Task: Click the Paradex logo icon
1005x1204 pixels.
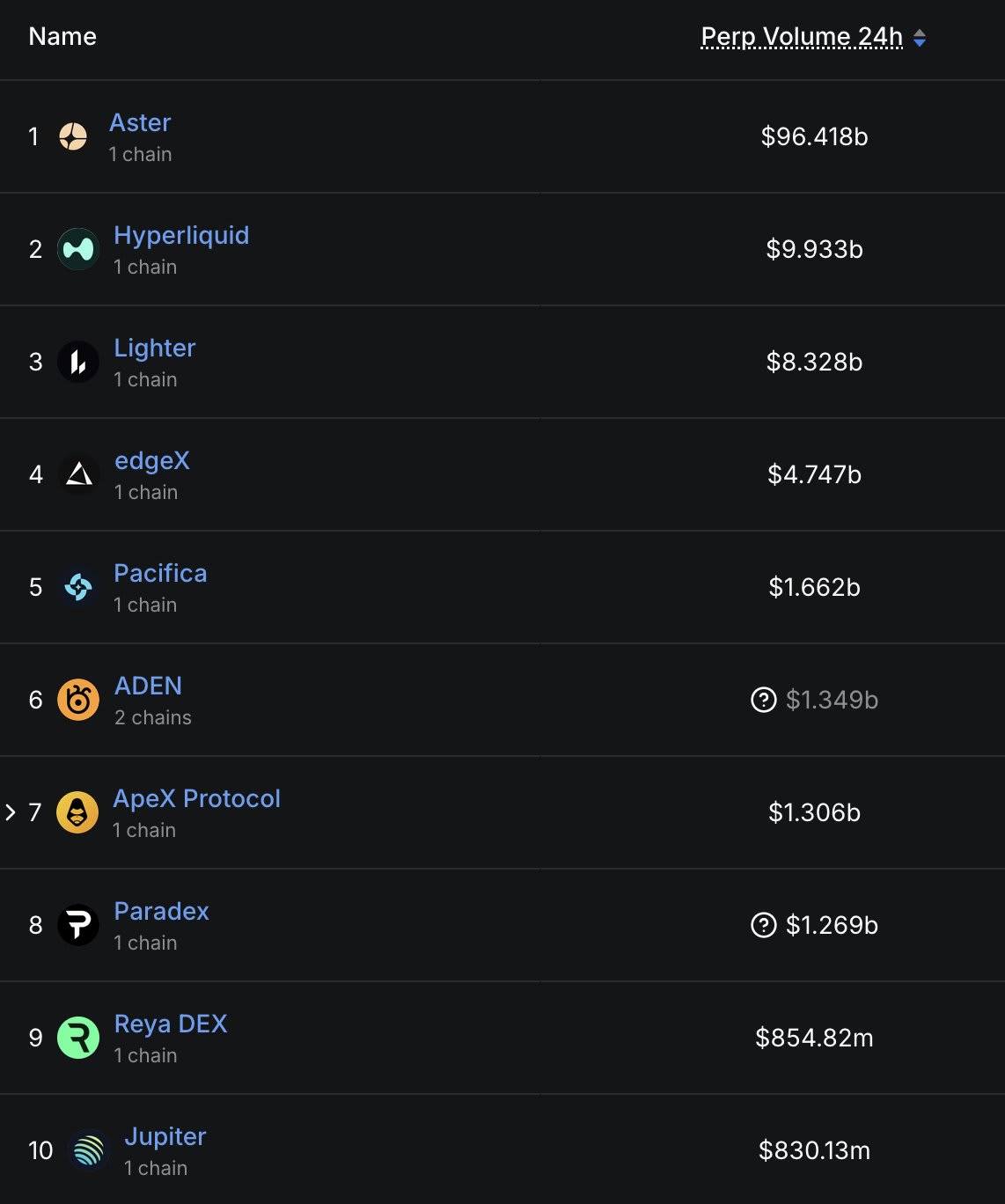Action: click(78, 925)
